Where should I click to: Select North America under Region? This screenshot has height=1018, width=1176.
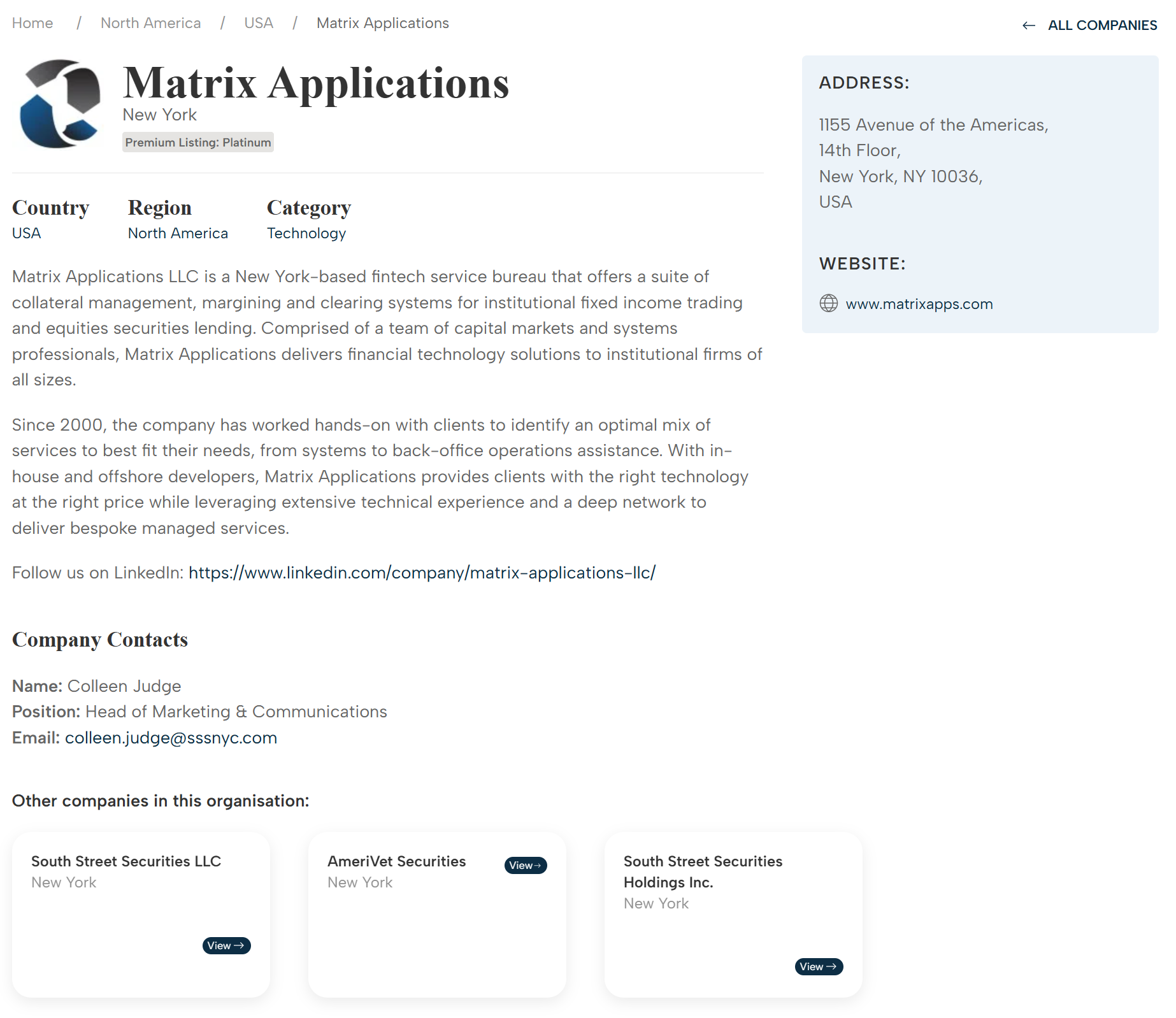(x=178, y=233)
